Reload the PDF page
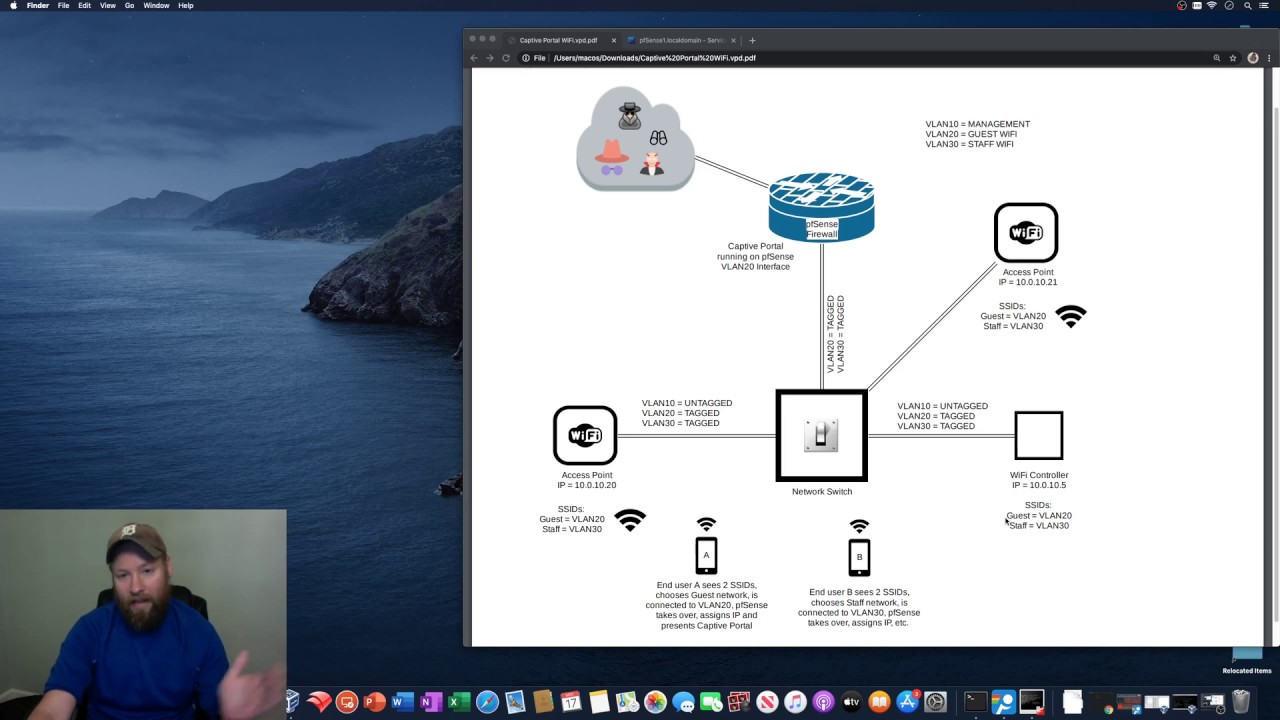The height and width of the screenshot is (720, 1280). (506, 58)
